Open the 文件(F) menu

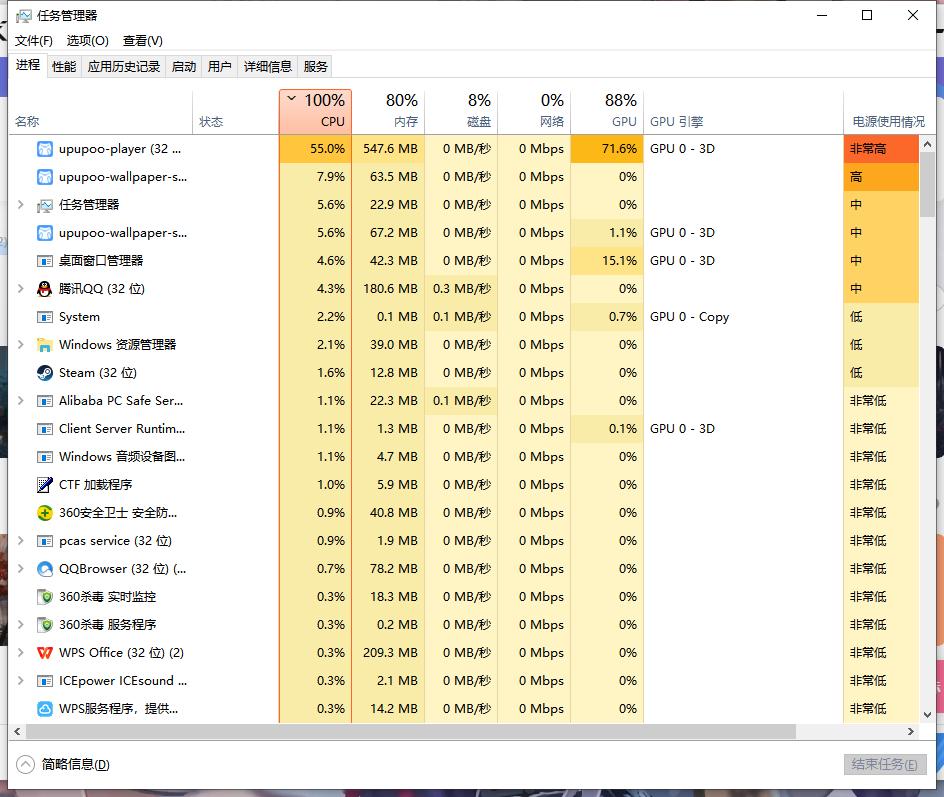click(x=34, y=40)
